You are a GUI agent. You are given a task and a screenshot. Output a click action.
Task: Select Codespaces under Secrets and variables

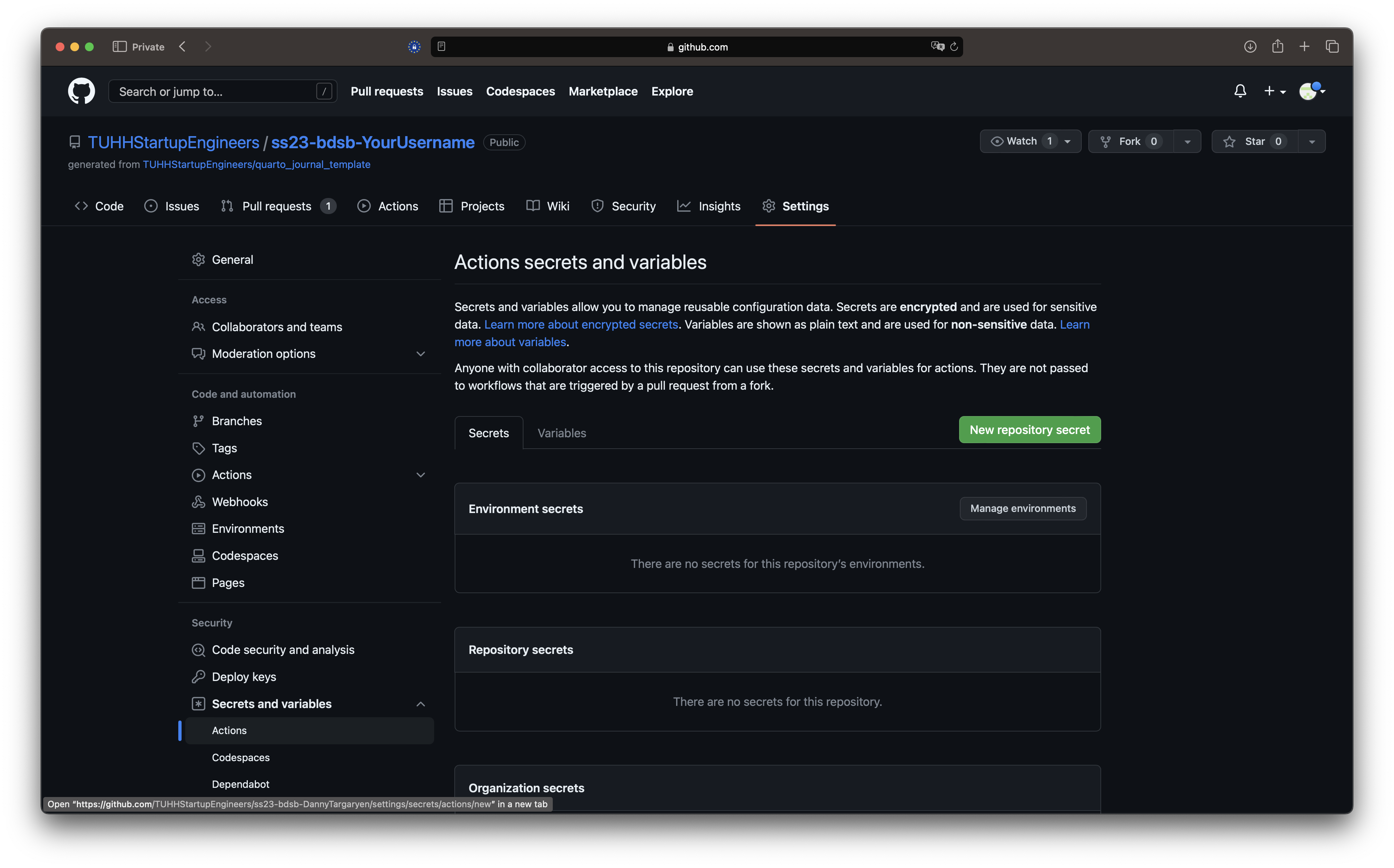click(x=309, y=757)
